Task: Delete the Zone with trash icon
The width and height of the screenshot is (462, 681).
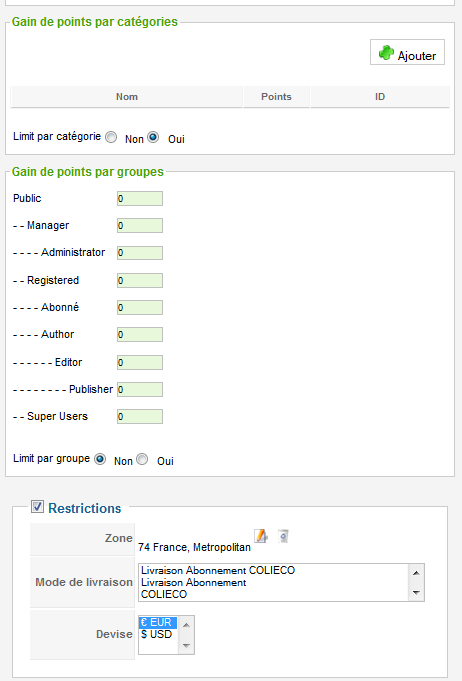Action: coord(283,536)
